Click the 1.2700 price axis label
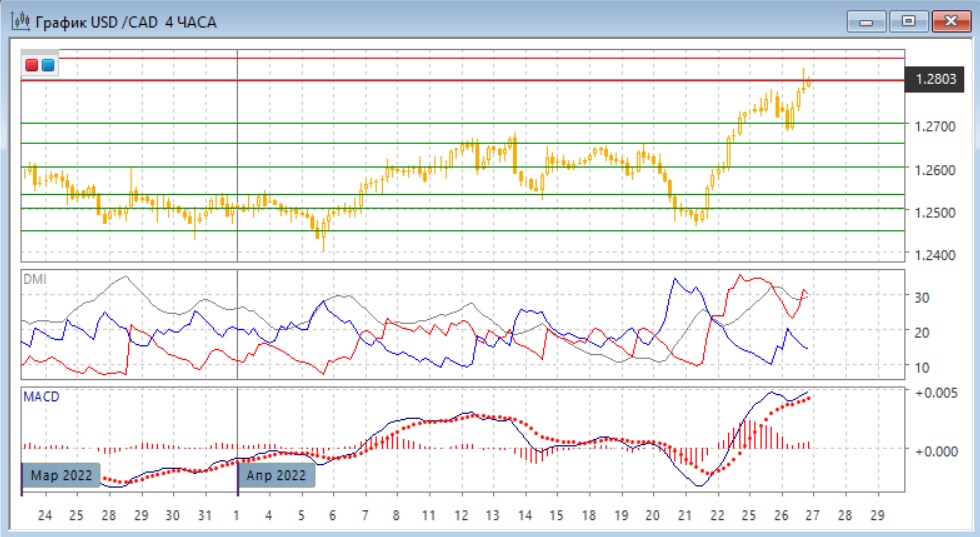Image resolution: width=980 pixels, height=537 pixels. (935, 127)
